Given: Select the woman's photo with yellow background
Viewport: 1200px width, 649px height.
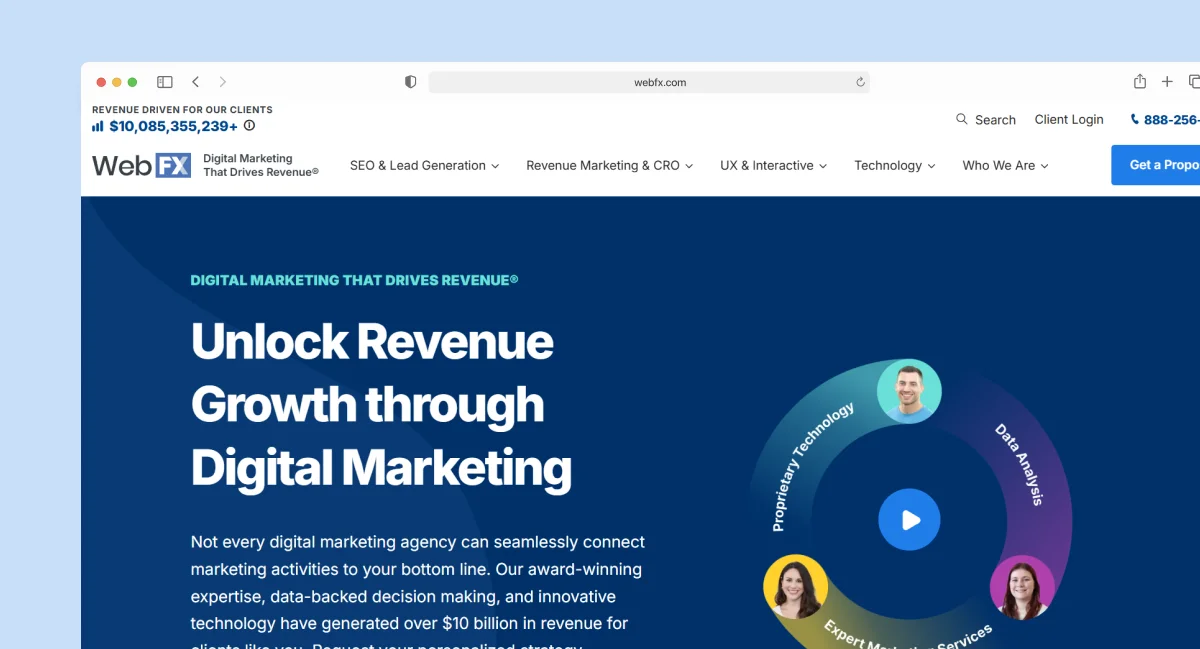Looking at the screenshot, I should 795,586.
